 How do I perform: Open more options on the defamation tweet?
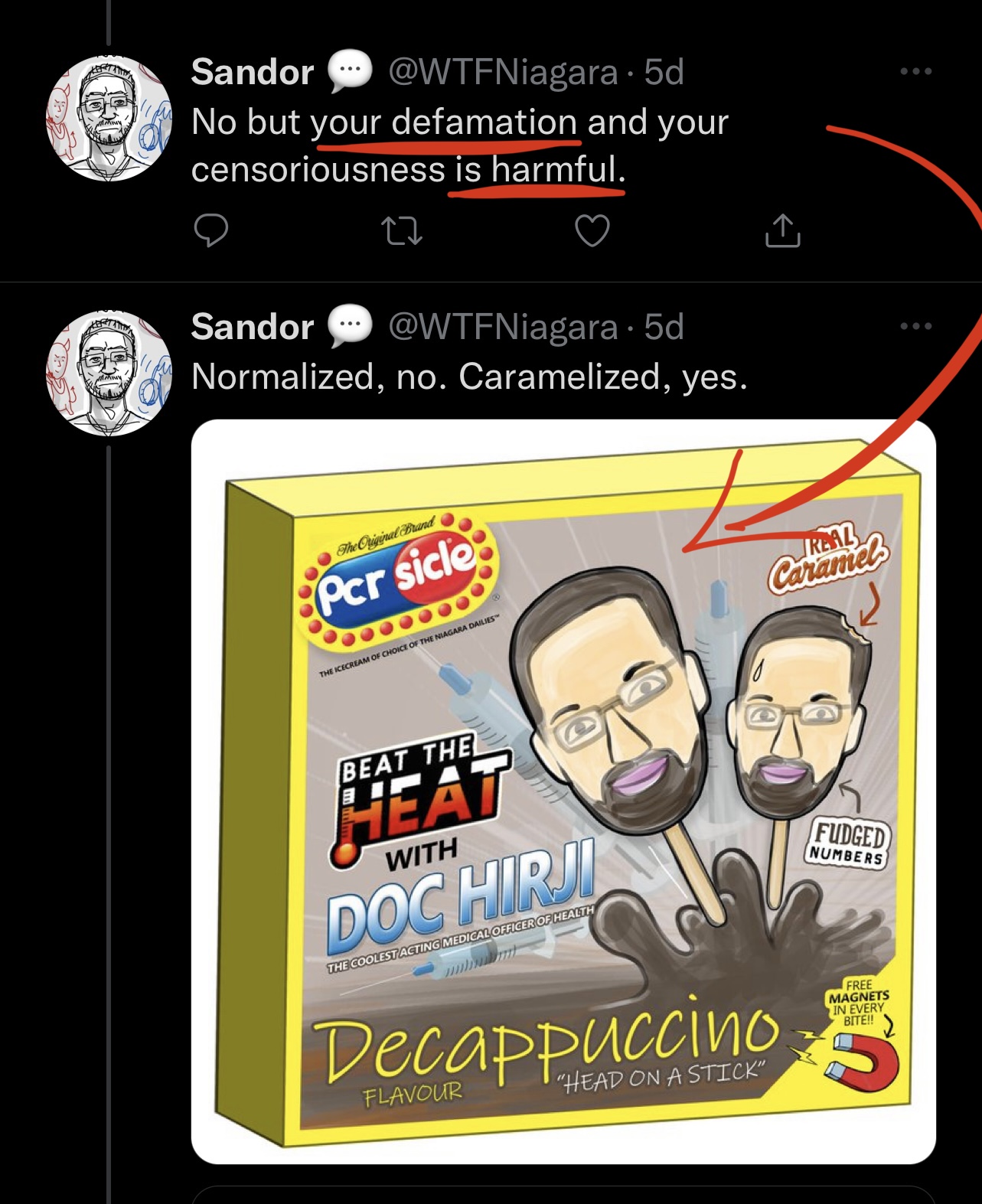pos(915,72)
